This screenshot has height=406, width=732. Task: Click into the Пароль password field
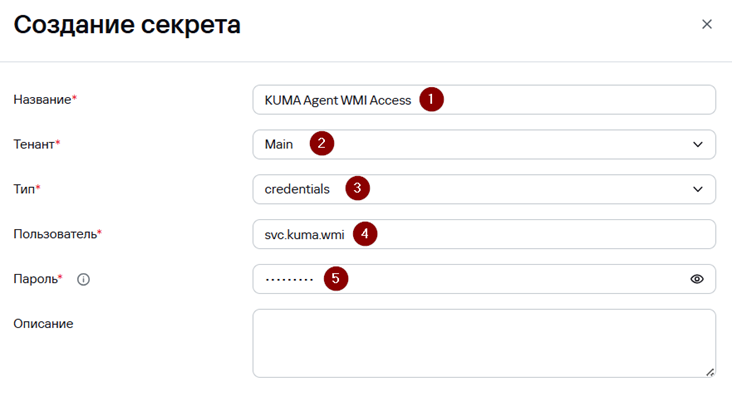coord(484,279)
